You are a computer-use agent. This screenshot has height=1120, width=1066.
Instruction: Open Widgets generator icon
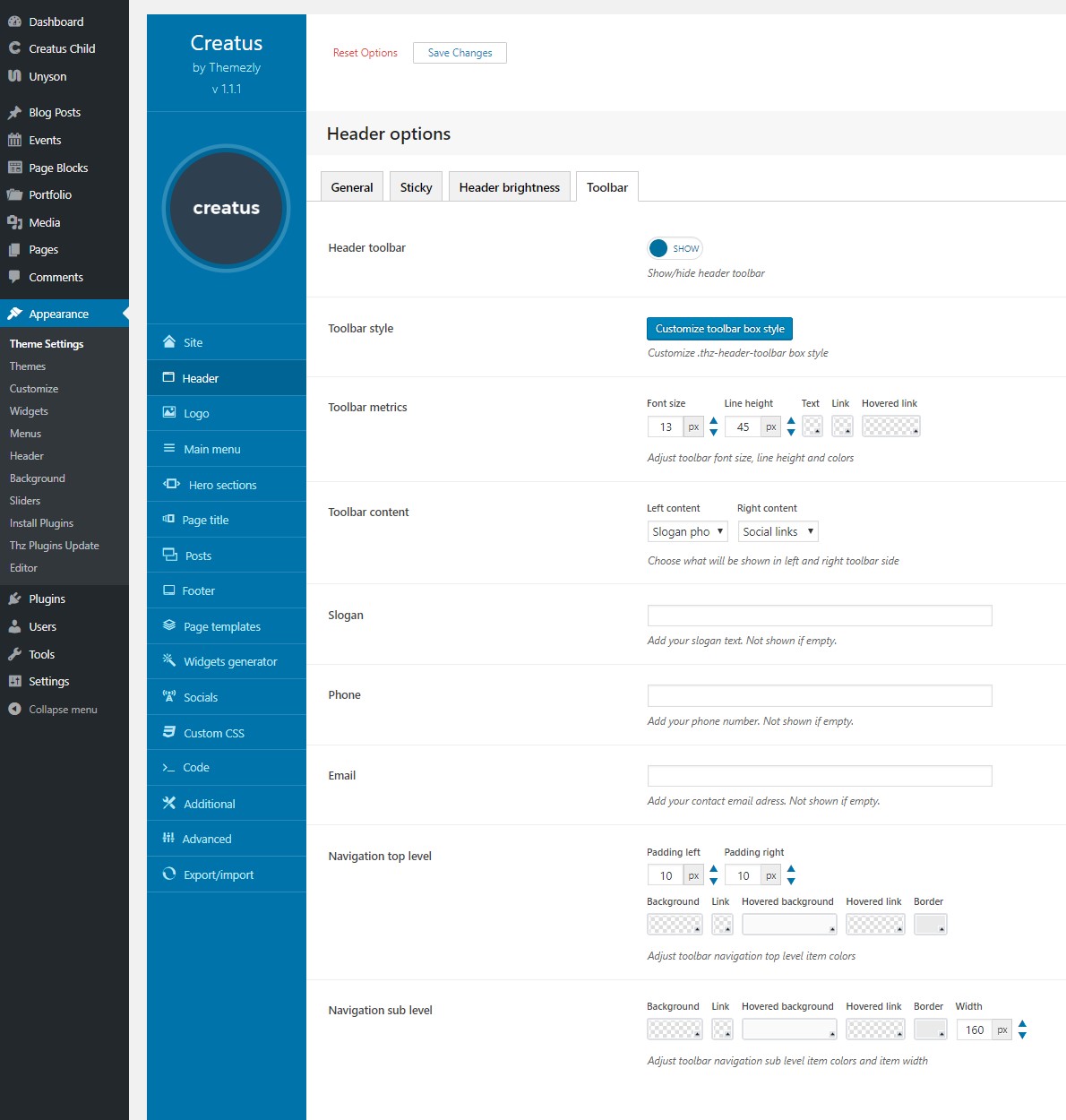coord(169,661)
